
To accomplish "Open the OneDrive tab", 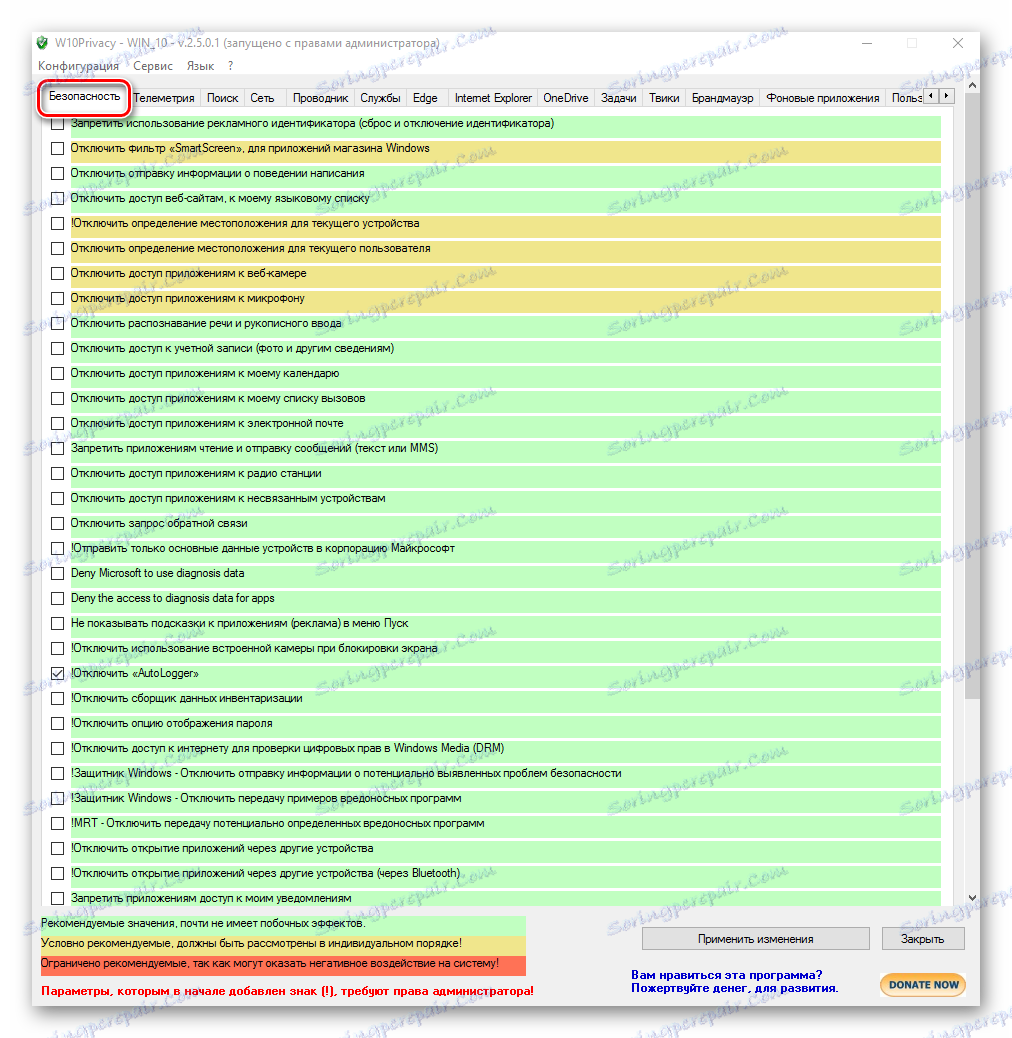I will pos(563,97).
